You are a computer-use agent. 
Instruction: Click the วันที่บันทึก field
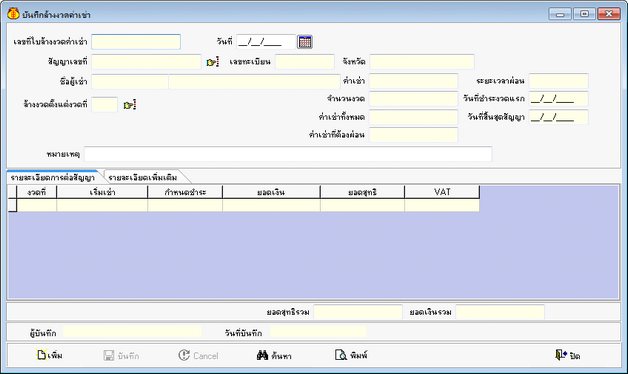318,332
